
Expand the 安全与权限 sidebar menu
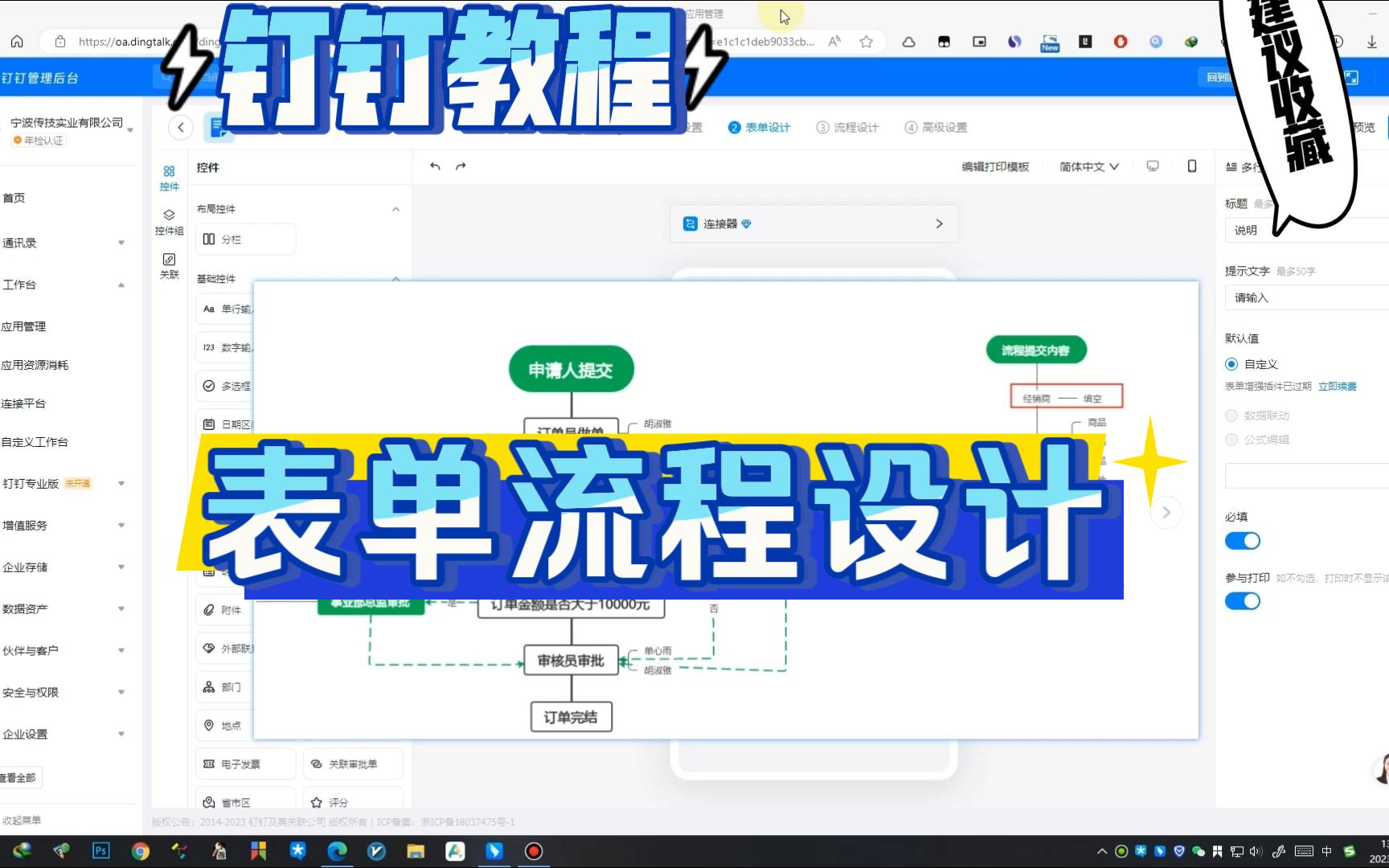click(121, 692)
